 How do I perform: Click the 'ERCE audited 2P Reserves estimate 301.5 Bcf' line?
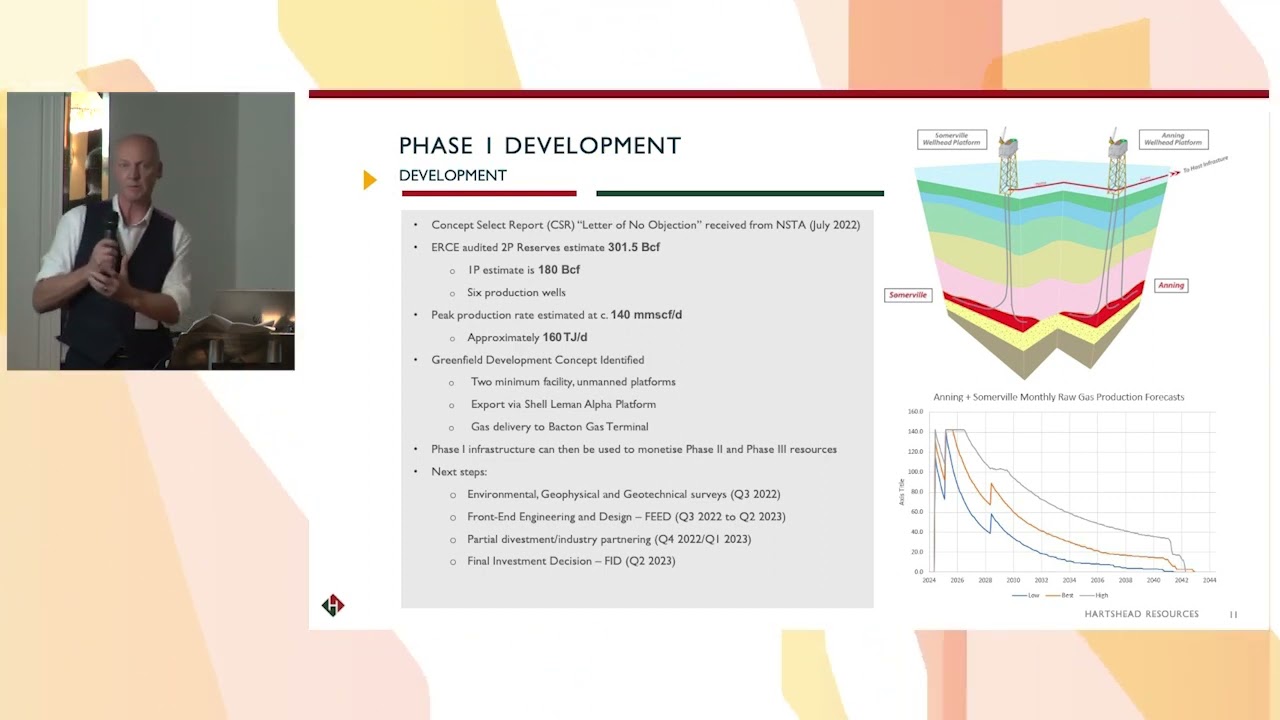click(x=545, y=247)
